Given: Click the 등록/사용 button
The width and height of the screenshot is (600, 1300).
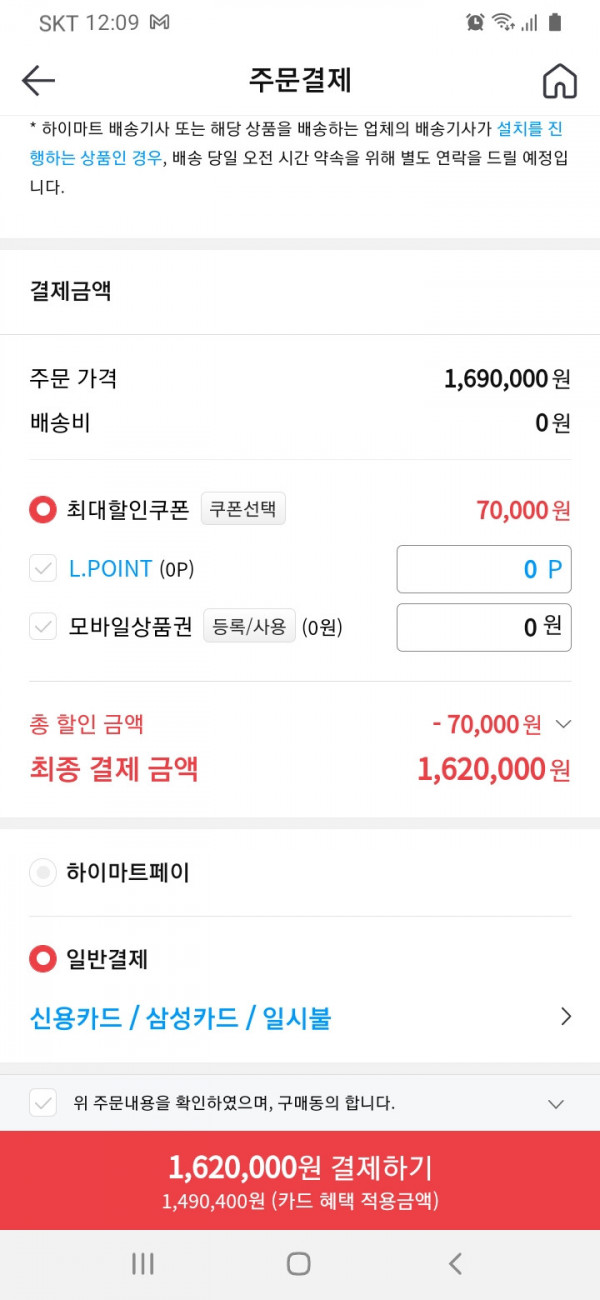Looking at the screenshot, I should click(249, 627).
